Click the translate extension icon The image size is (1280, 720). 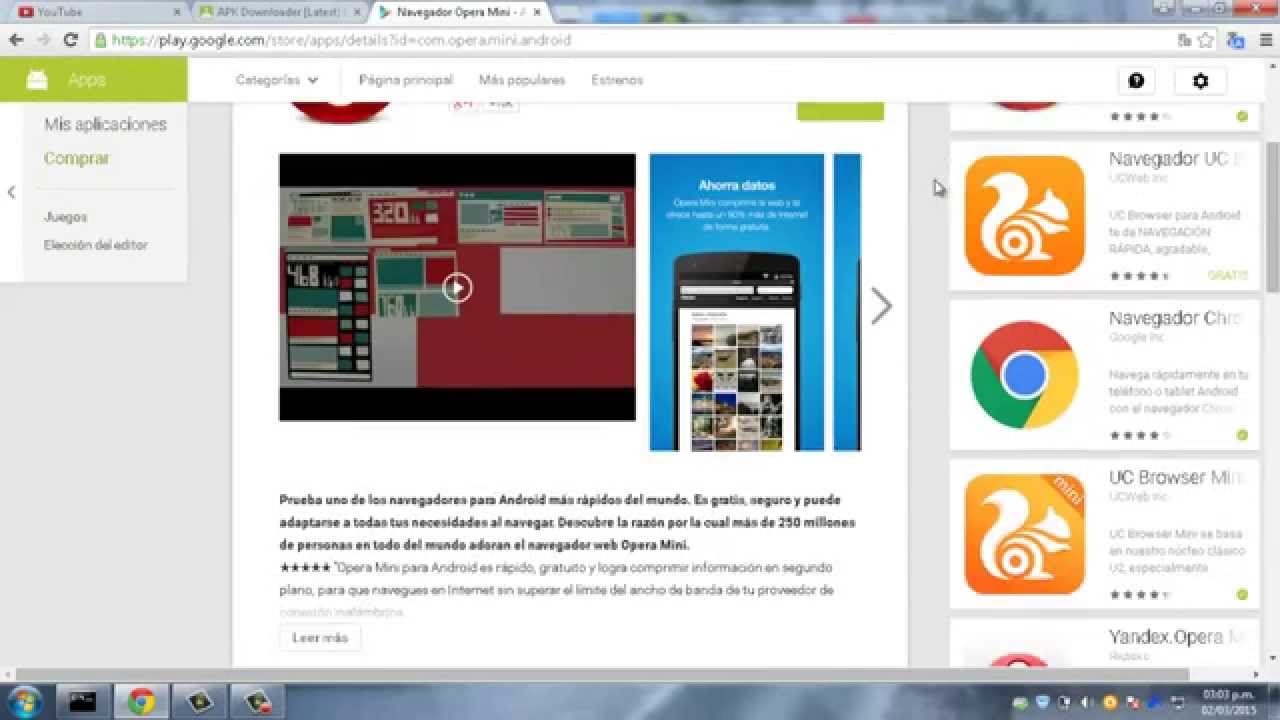click(1236, 40)
